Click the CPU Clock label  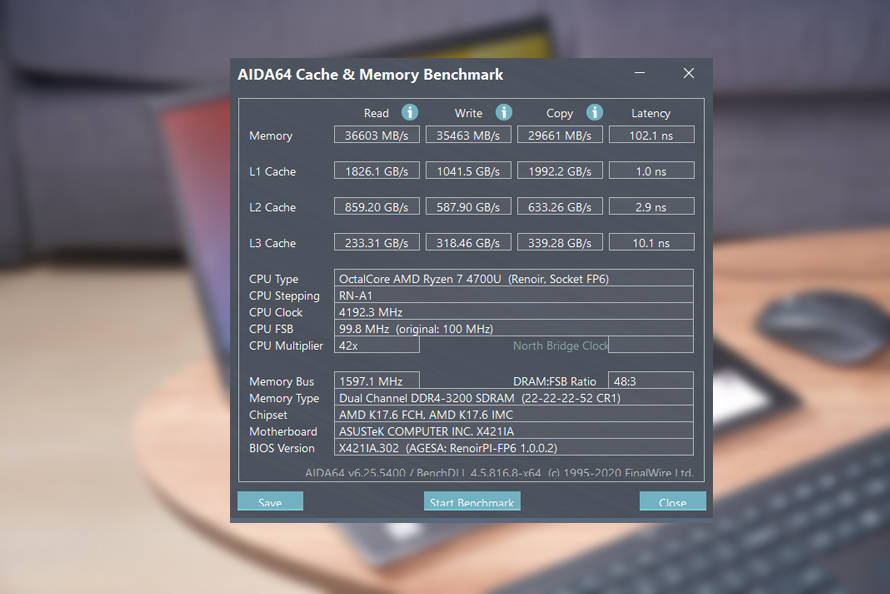click(x=276, y=312)
